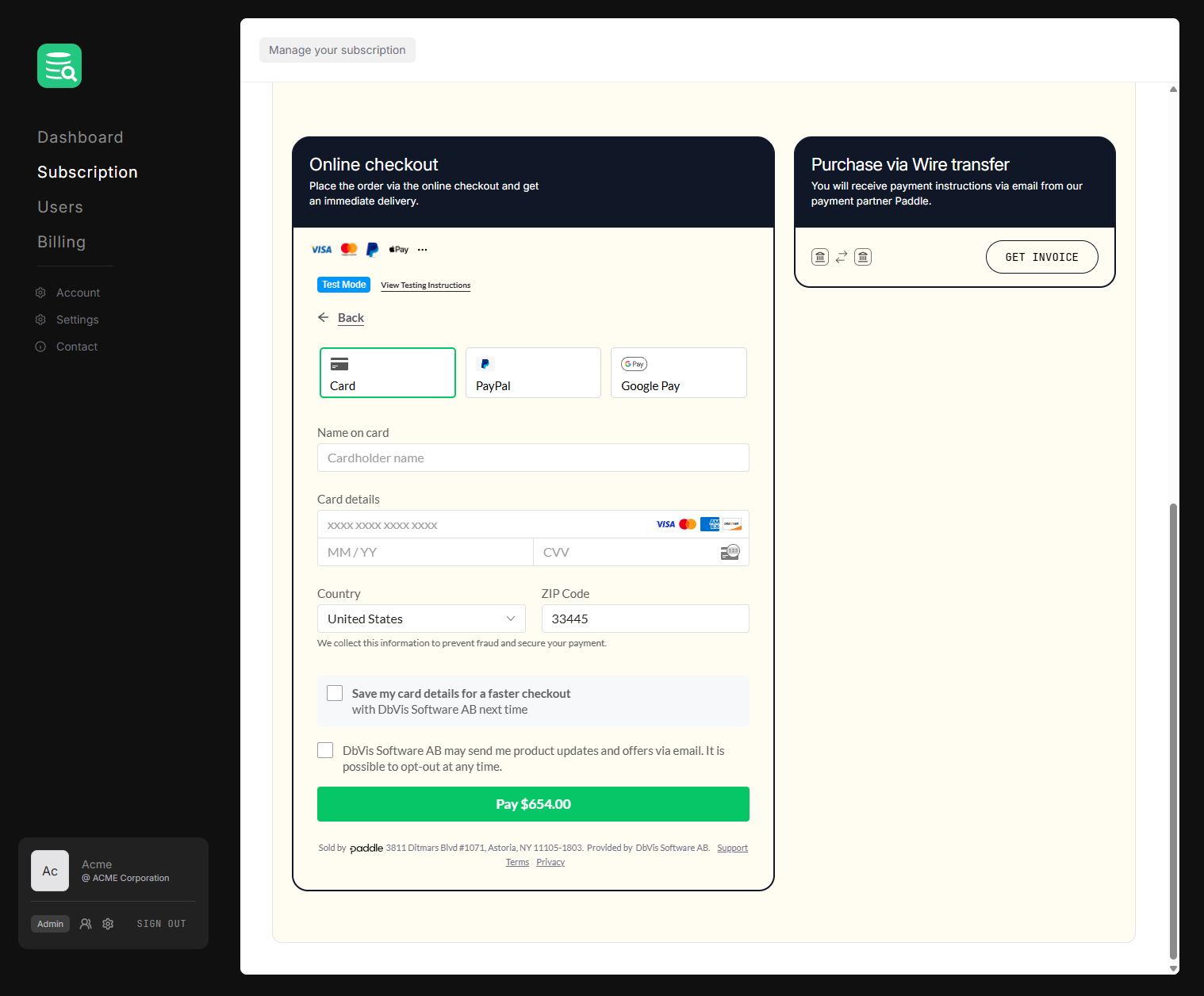Click the back arrow icon
Image resolution: width=1204 pixels, height=996 pixels.
point(323,317)
